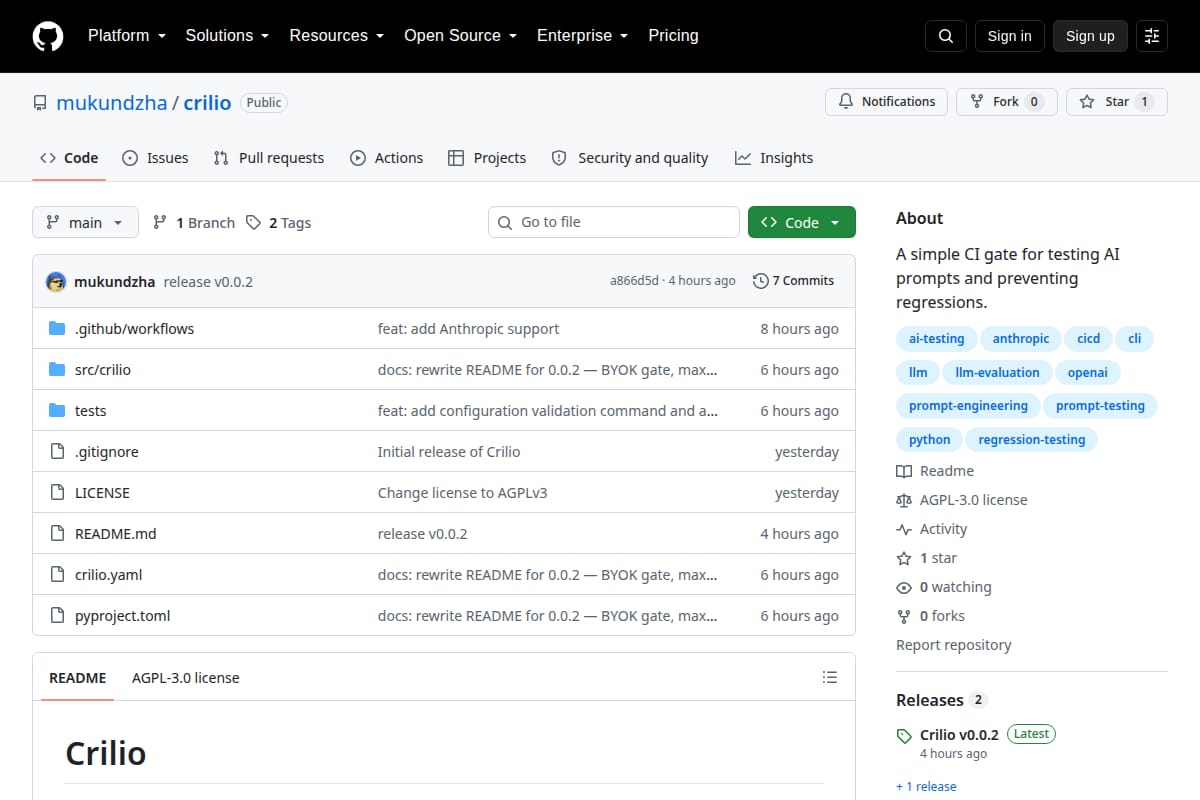Image resolution: width=1200 pixels, height=800 pixels.
Task: Open 'Change license to AGPLv3' commit message
Action: pyautogui.click(x=462, y=493)
